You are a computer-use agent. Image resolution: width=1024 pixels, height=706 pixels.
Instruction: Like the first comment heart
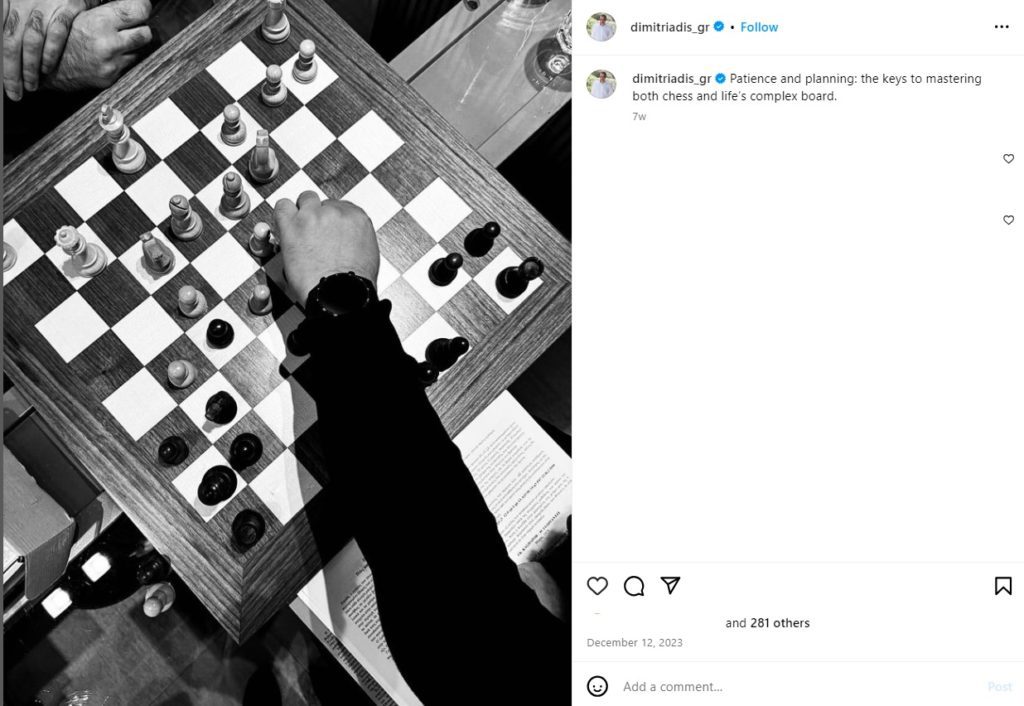pos(1008,159)
